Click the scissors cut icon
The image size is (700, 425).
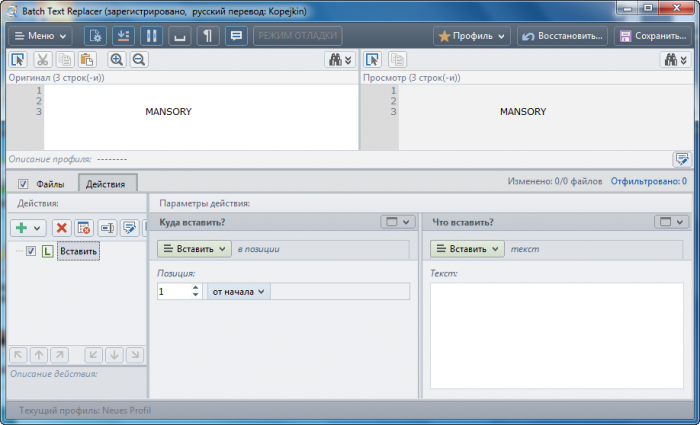(43, 60)
